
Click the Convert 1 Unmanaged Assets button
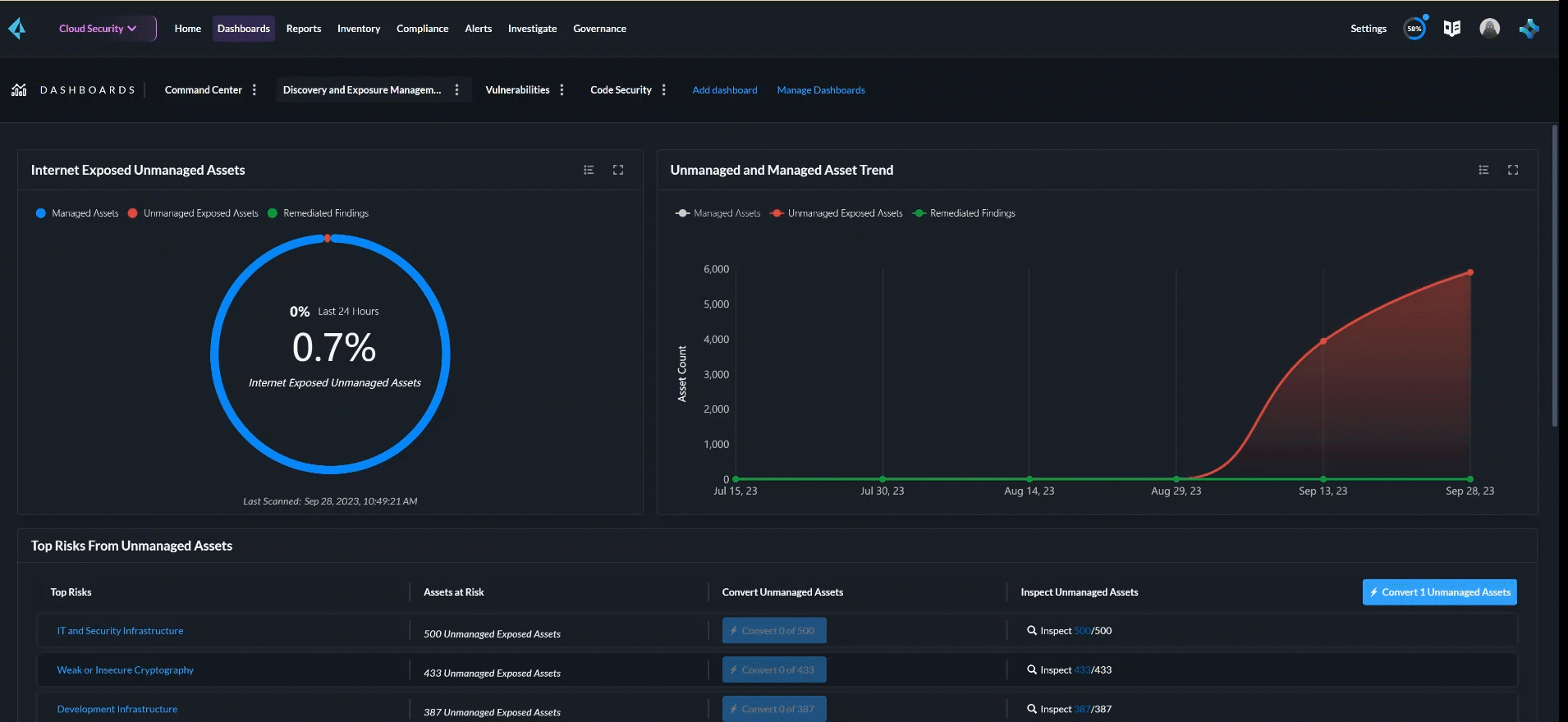[x=1440, y=592]
